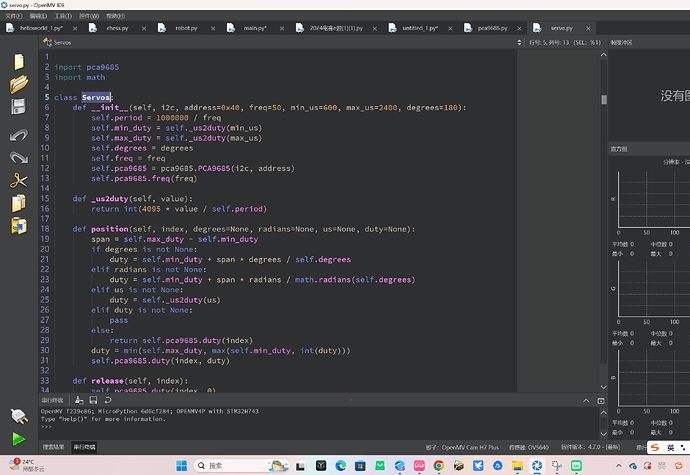The width and height of the screenshot is (690, 475).
Task: Close the helloworld_1.py tab
Action: (75, 28)
